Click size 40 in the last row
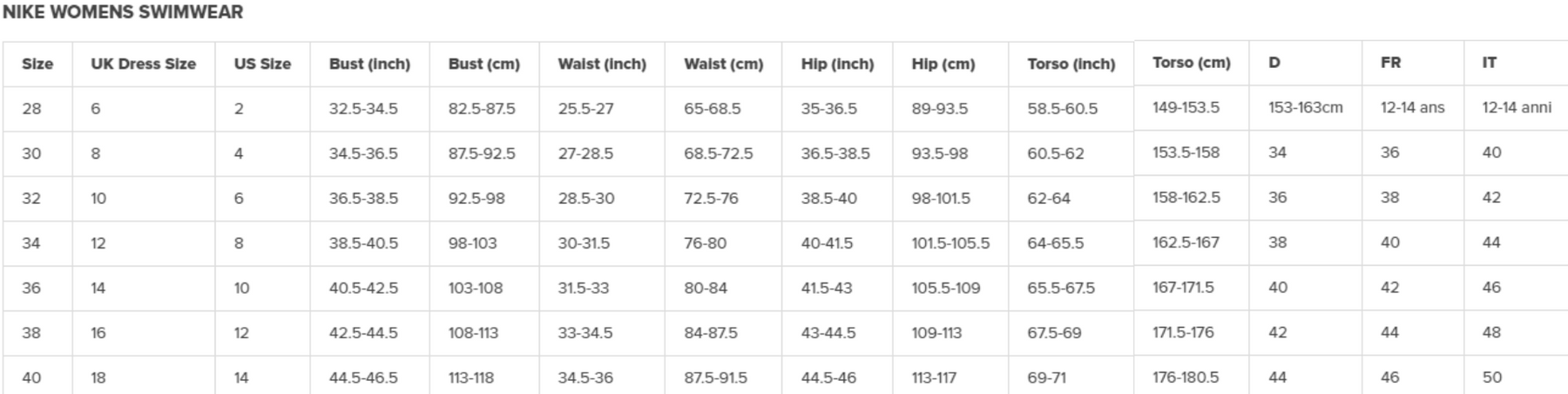Image resolution: width=1568 pixels, height=394 pixels. click(31, 377)
